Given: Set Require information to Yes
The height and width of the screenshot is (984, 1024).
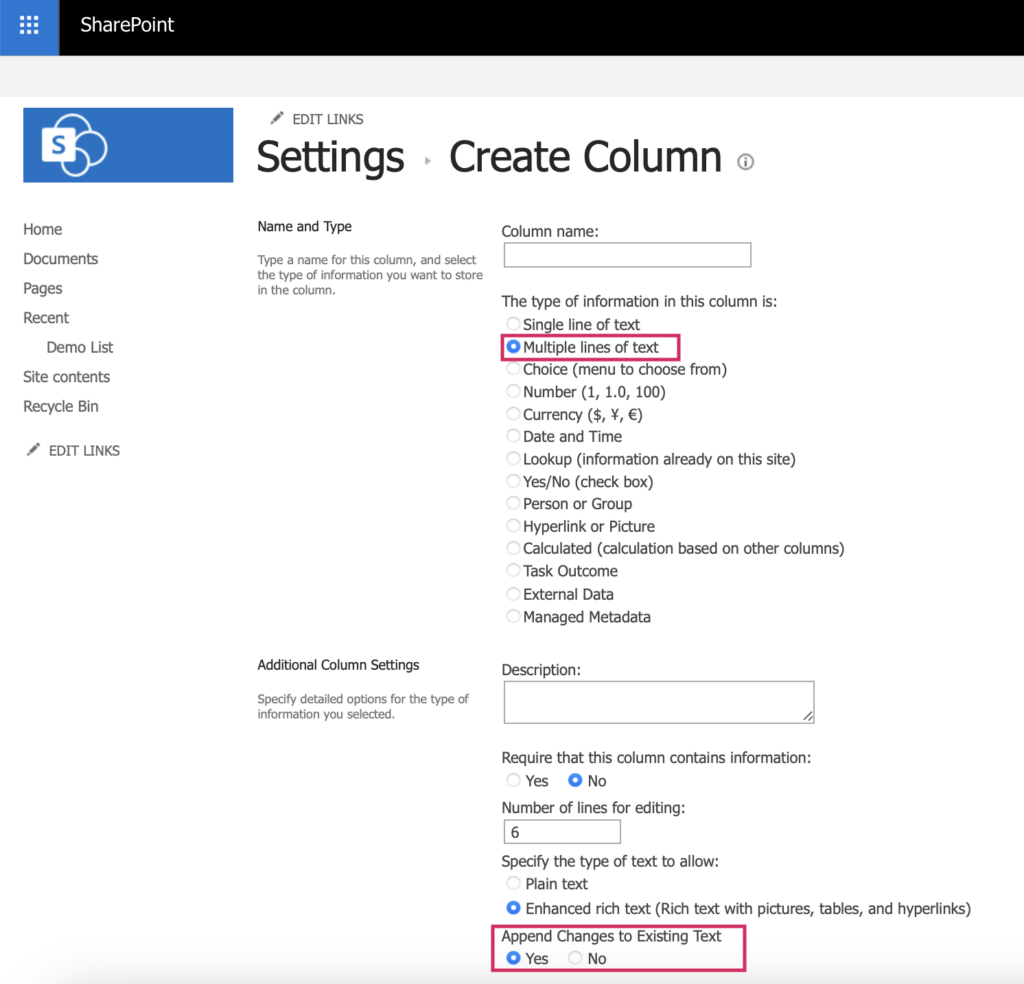Looking at the screenshot, I should coord(513,780).
